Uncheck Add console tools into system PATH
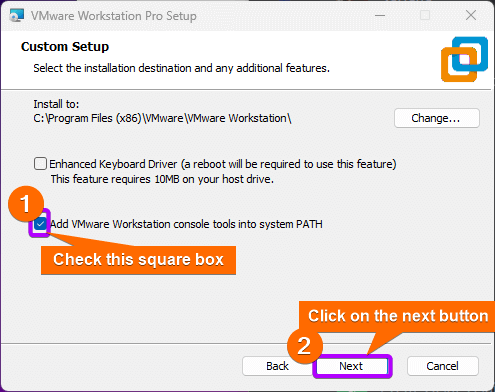The image size is (495, 392). [x=40, y=224]
